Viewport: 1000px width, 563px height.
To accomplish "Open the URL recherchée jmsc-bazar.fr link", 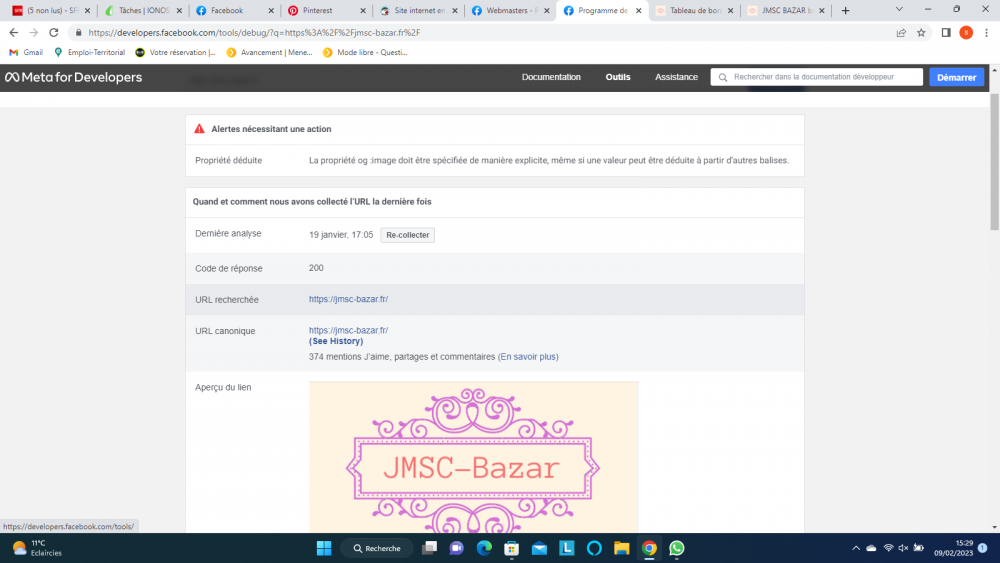I will click(348, 299).
